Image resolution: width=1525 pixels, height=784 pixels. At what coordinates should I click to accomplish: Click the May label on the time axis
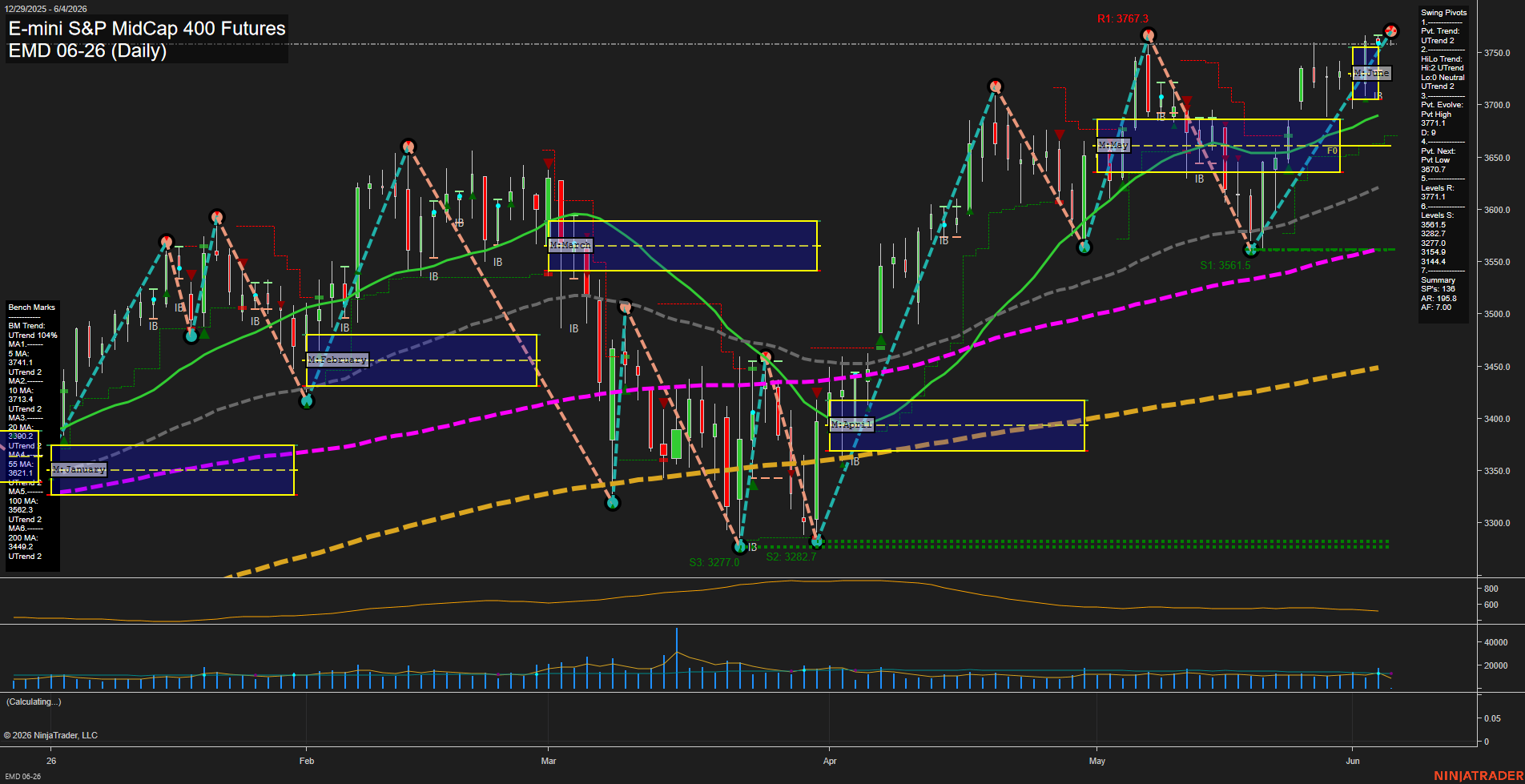click(x=1097, y=761)
